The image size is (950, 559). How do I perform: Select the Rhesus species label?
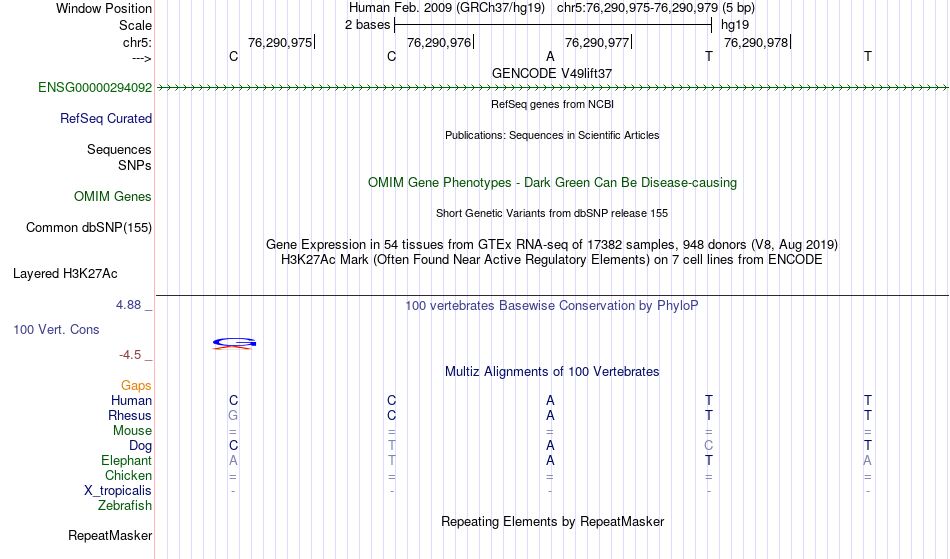click(x=130, y=416)
